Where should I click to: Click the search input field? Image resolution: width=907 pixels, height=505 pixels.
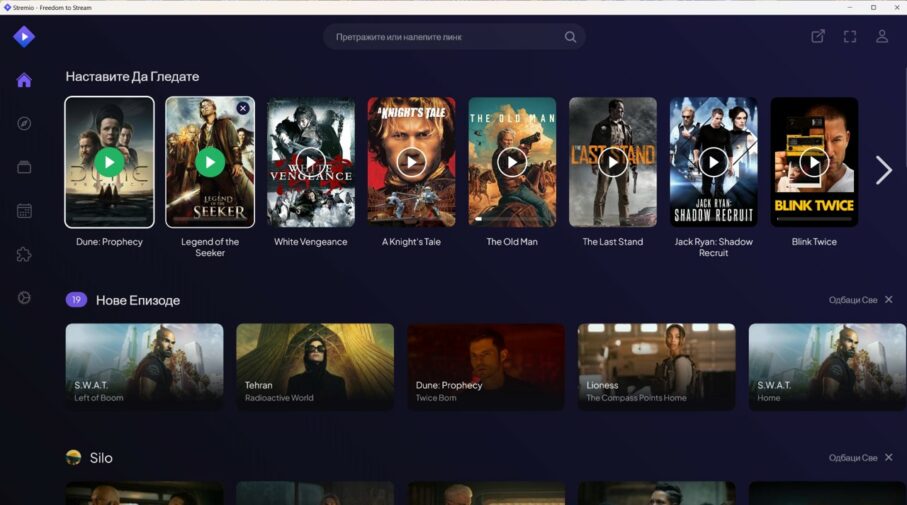pyautogui.click(x=454, y=37)
